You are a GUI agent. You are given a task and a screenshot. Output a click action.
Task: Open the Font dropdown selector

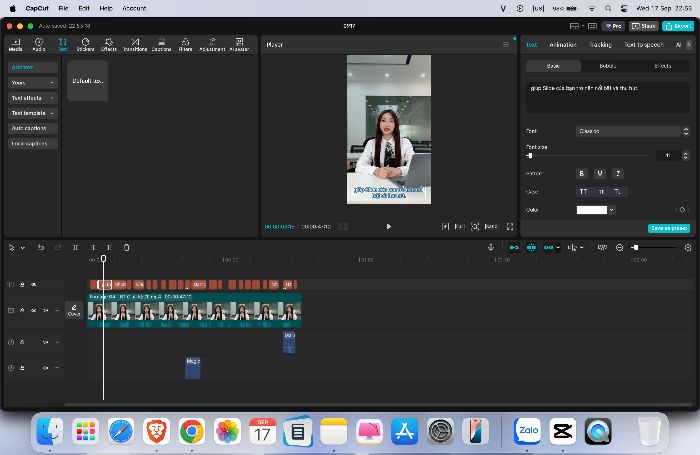tap(633, 131)
